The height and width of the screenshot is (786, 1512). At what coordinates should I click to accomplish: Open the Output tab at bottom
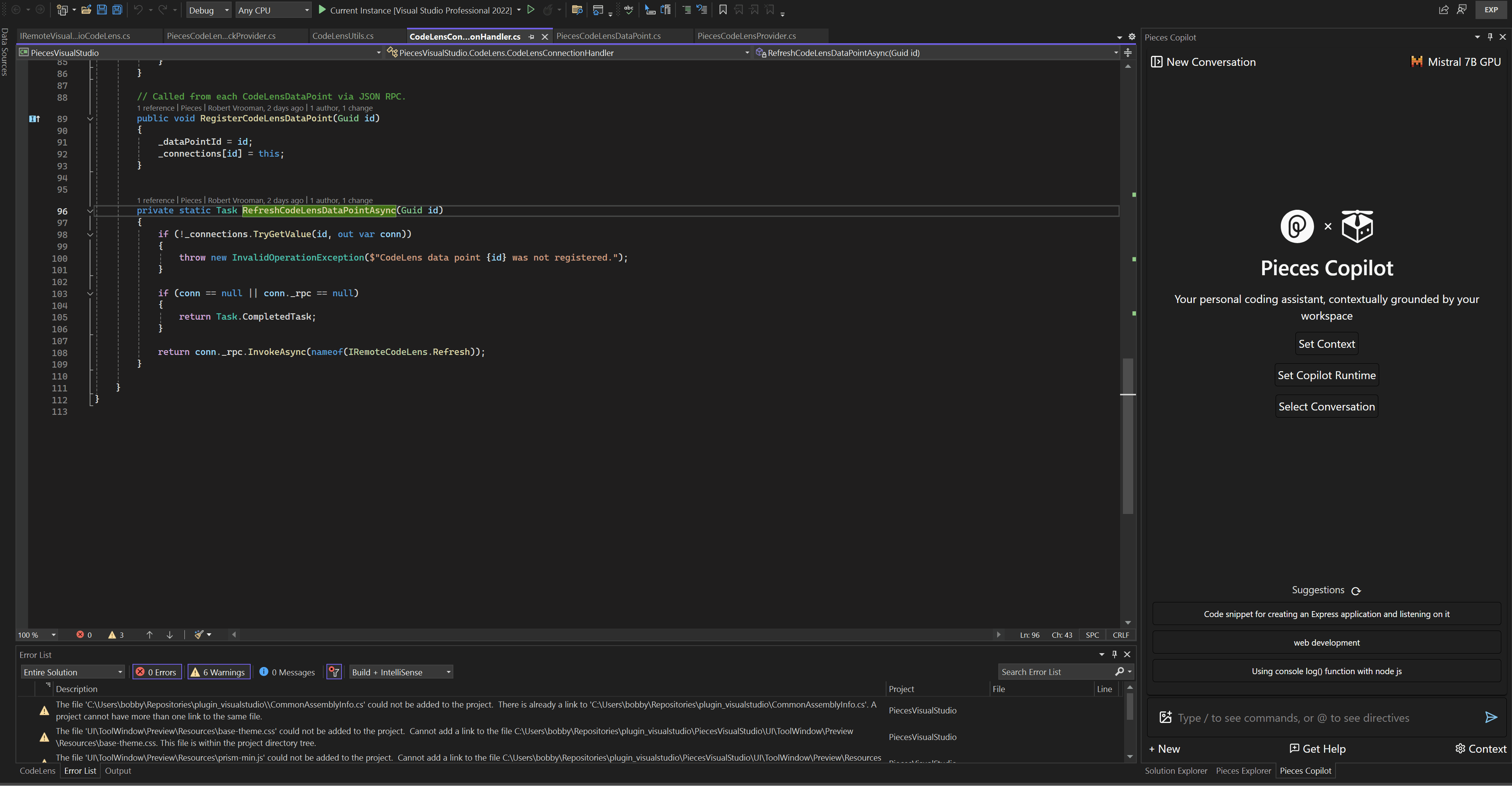pos(118,771)
